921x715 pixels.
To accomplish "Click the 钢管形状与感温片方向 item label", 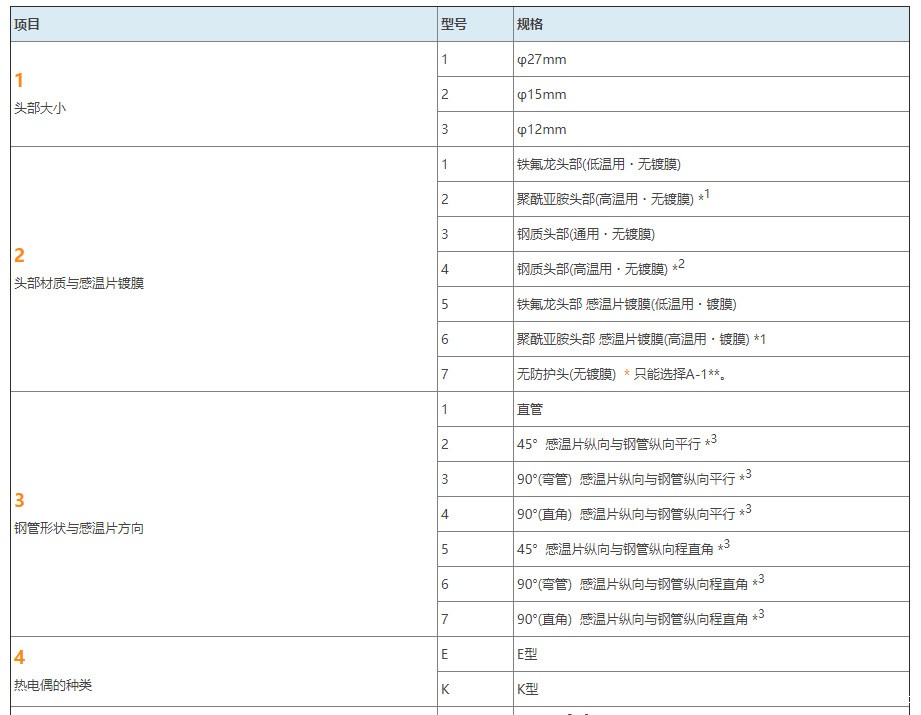I will (x=79, y=528).
